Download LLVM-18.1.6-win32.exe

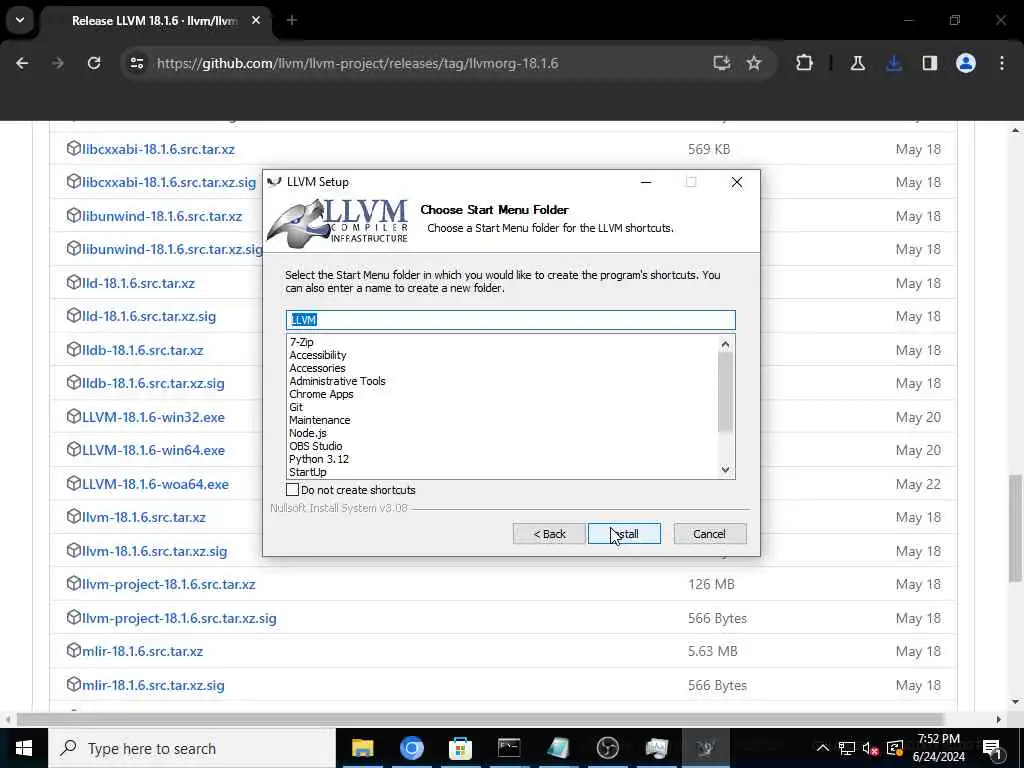(153, 417)
